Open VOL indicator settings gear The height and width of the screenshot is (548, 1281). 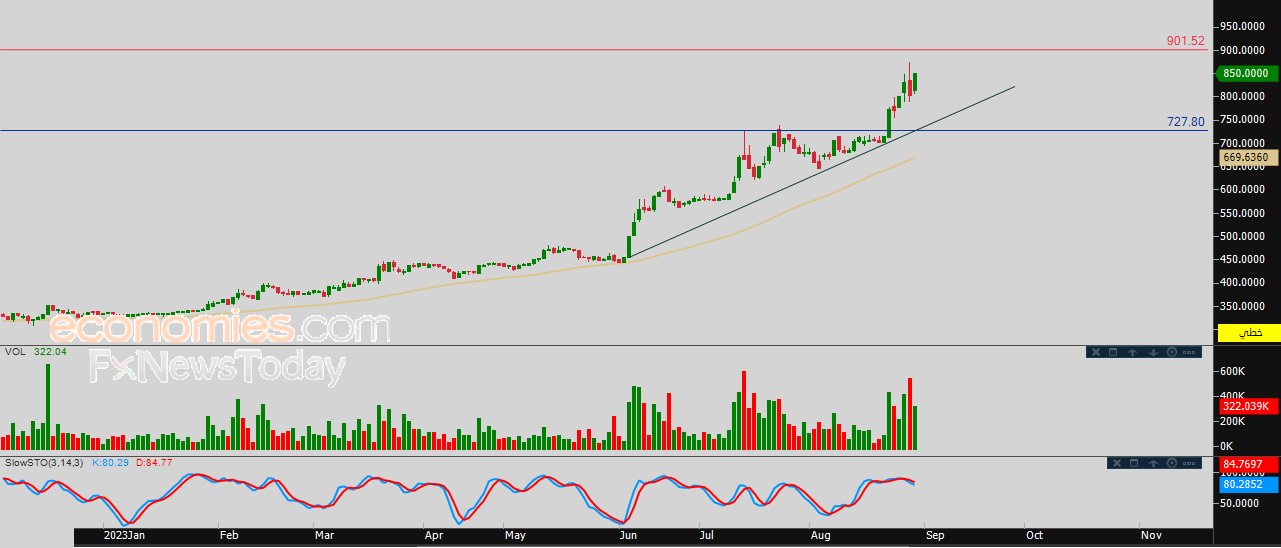(x=1172, y=352)
